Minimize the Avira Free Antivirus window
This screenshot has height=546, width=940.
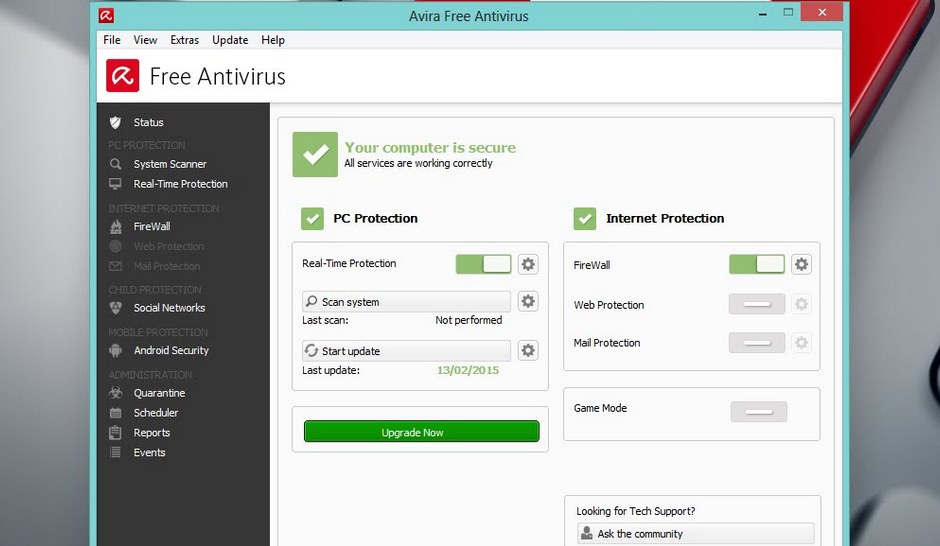tap(763, 13)
